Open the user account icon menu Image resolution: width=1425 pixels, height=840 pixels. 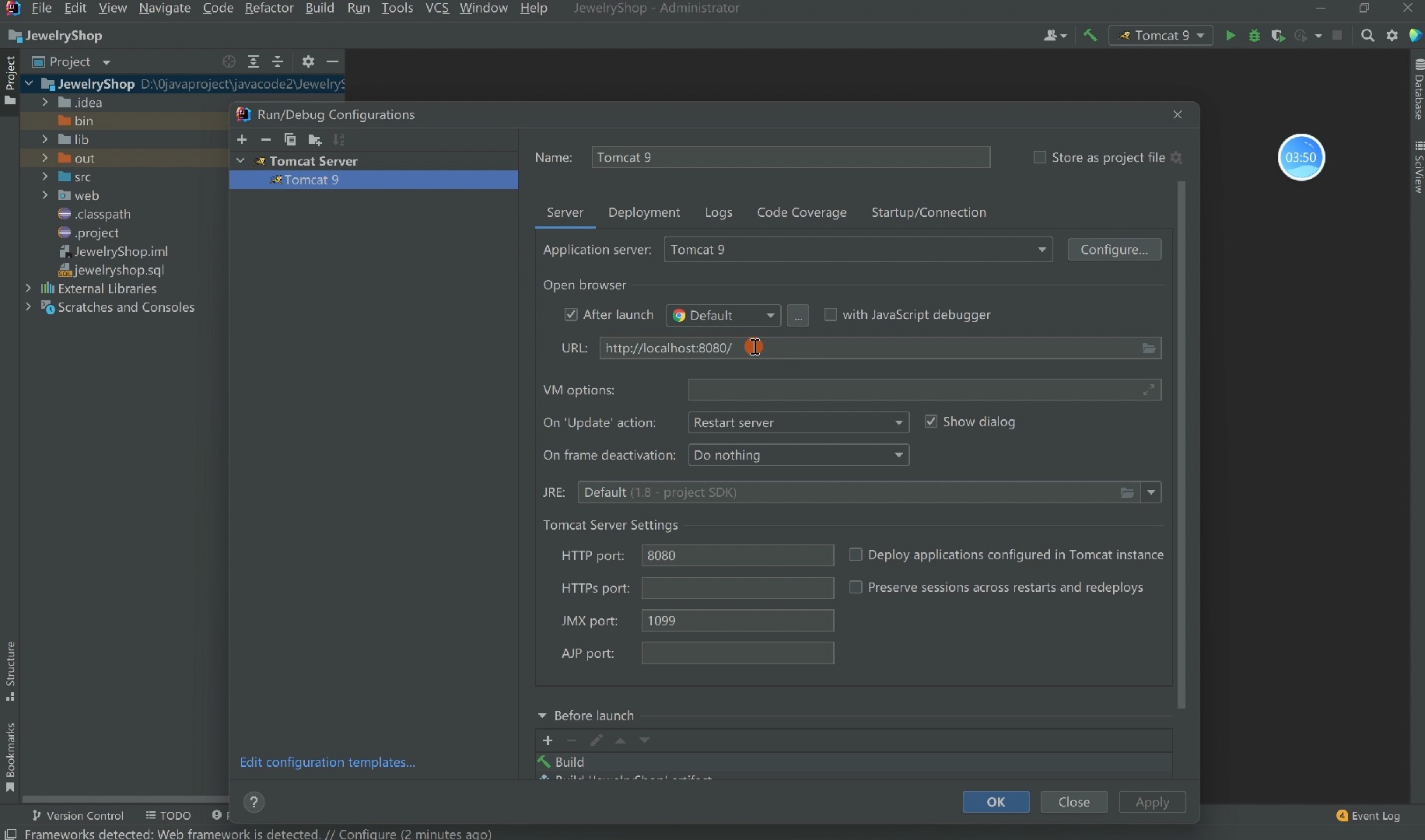tap(1055, 35)
